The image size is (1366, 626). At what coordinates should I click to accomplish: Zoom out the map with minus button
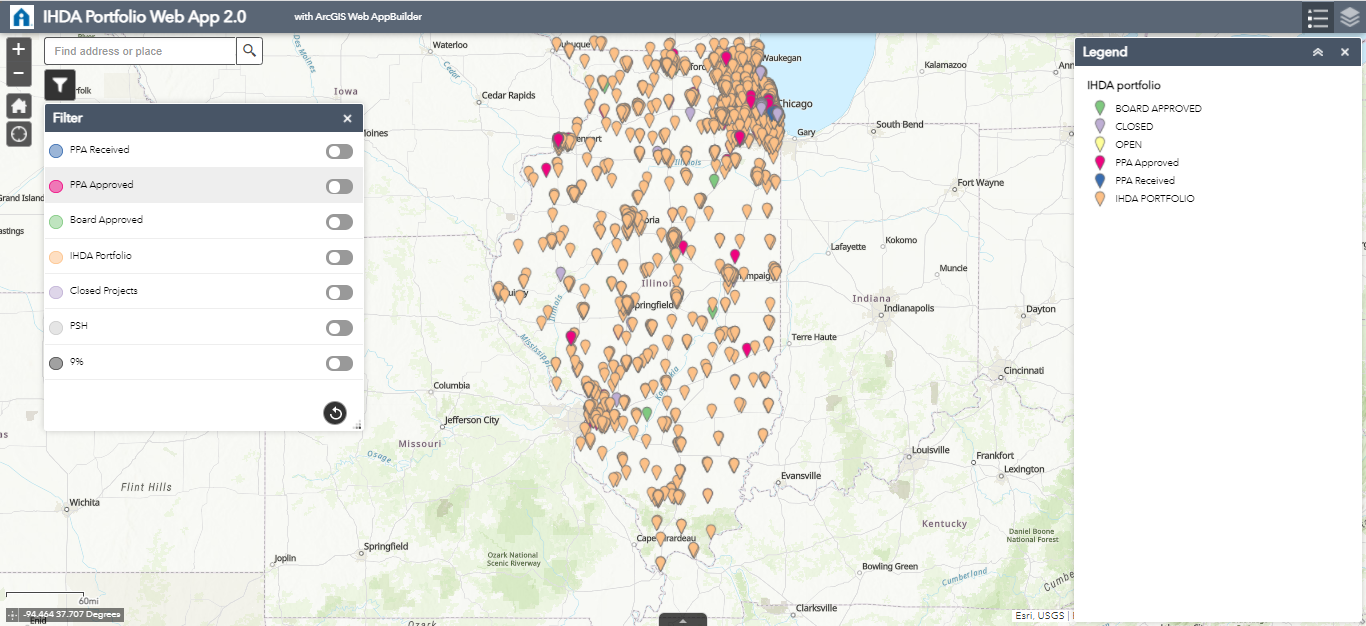(x=18, y=74)
